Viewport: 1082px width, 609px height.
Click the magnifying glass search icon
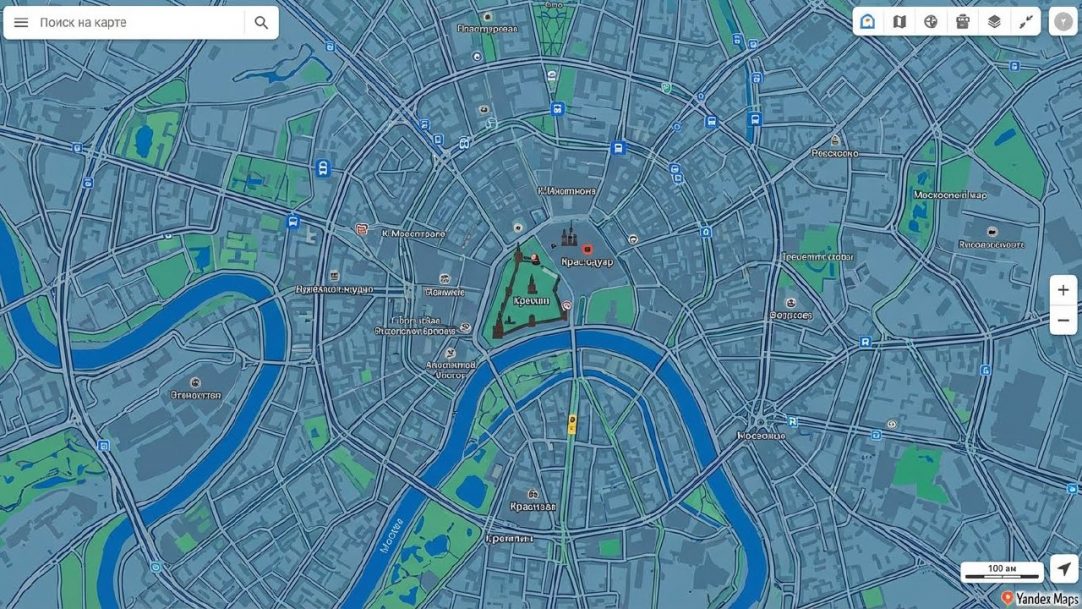[x=262, y=22]
